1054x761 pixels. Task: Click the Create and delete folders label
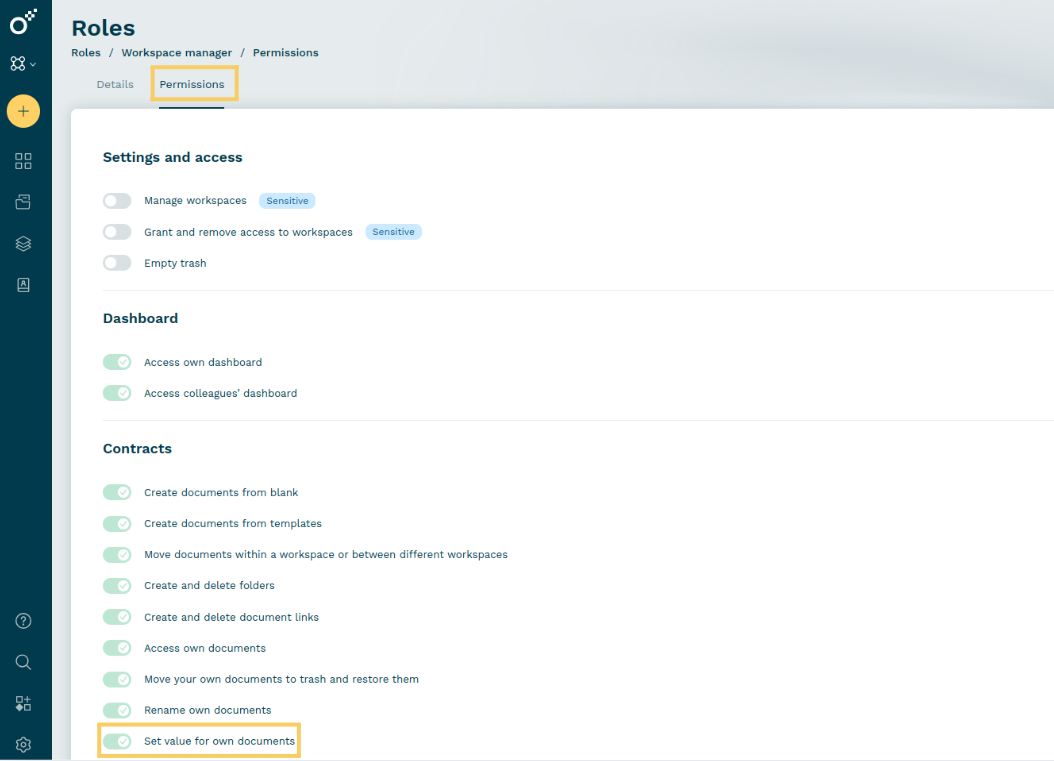(x=209, y=586)
